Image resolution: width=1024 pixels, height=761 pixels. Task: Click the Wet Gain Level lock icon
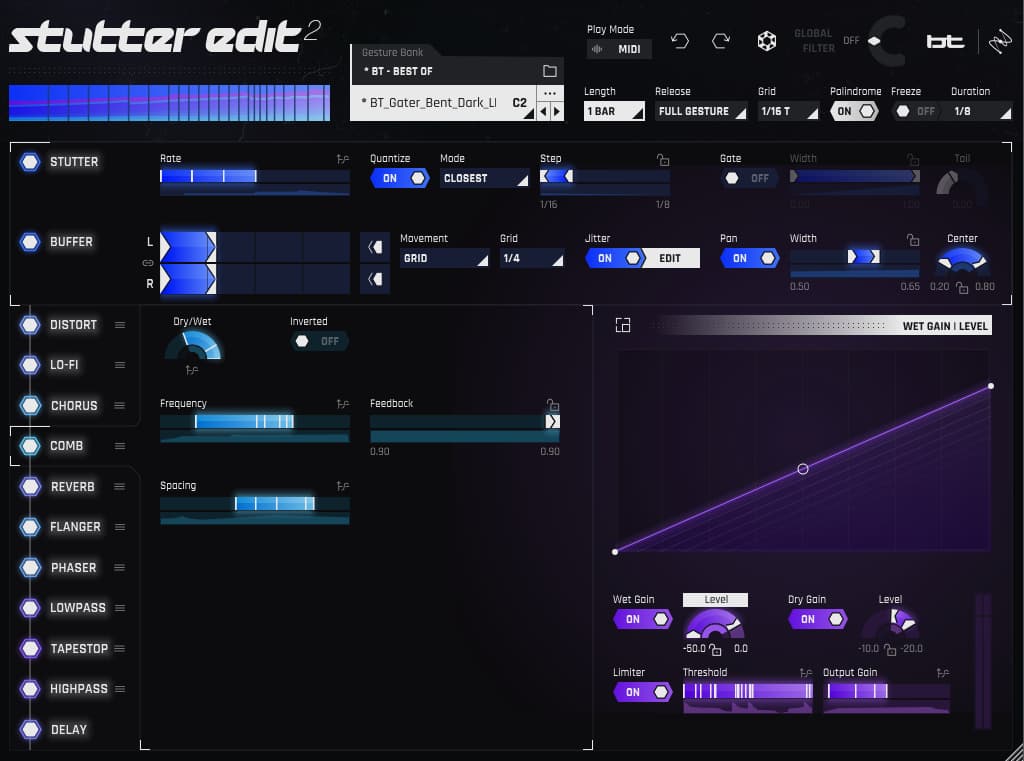[716, 649]
